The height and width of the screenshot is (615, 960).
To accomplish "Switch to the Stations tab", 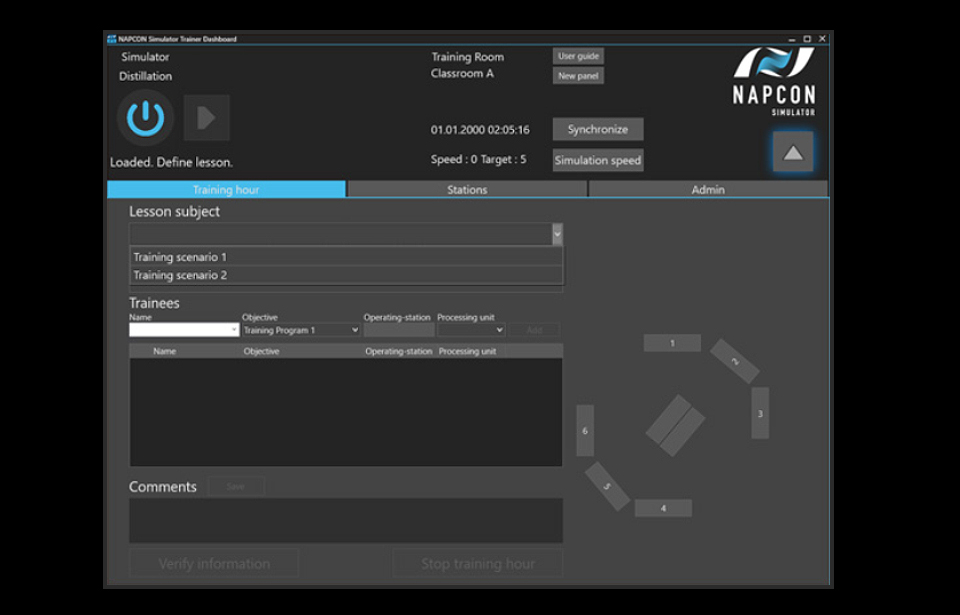I will coord(467,189).
